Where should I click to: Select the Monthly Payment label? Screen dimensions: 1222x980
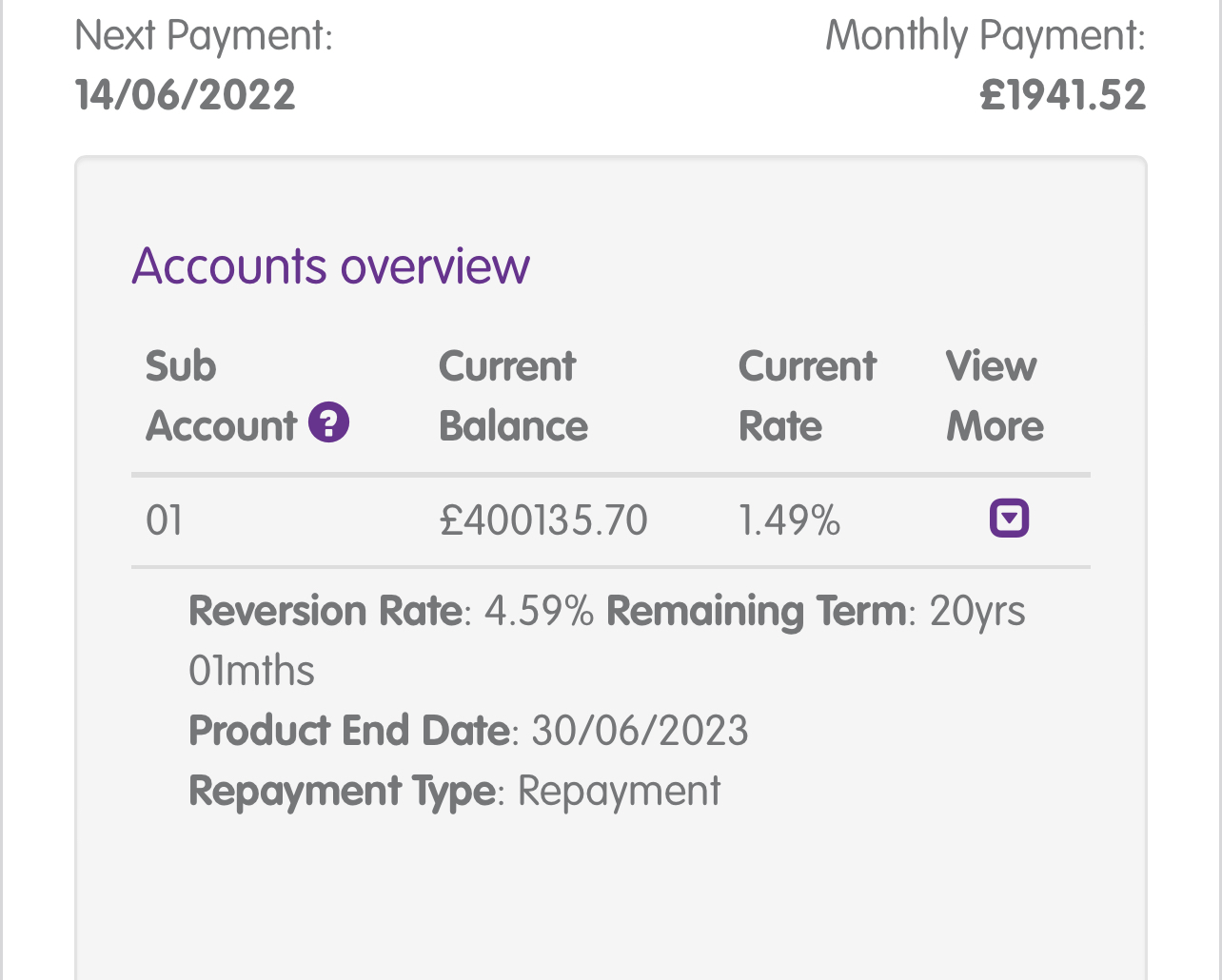[x=986, y=36]
